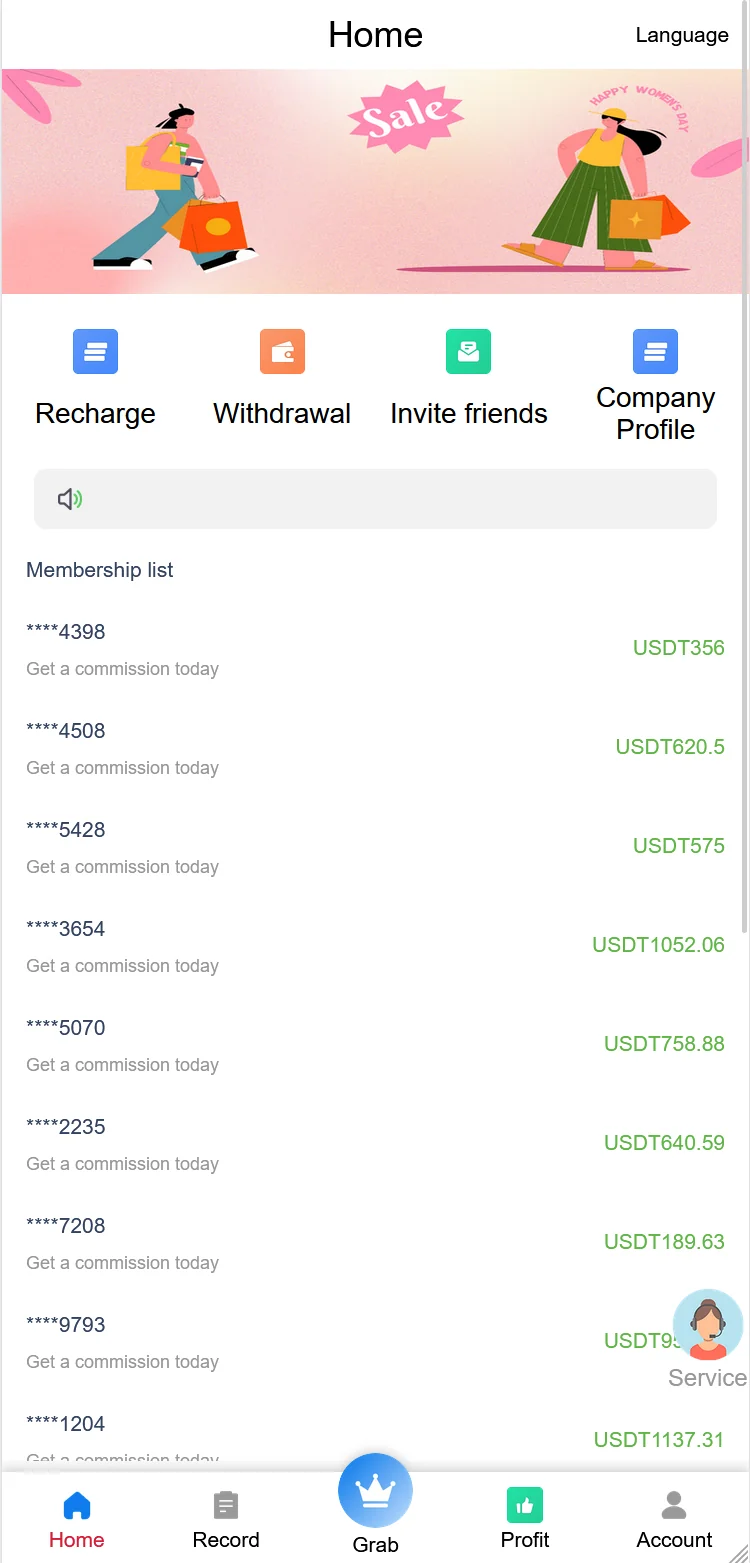This screenshot has height=1563, width=750.
Task: Click the speaker announcement icon
Action: pos(69,499)
